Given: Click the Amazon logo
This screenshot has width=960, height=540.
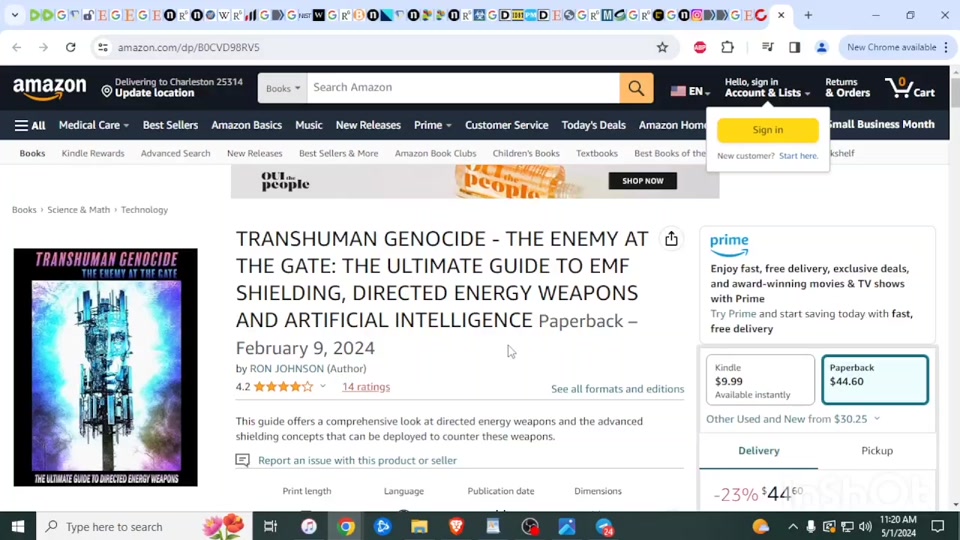Looking at the screenshot, I should 49,89.
